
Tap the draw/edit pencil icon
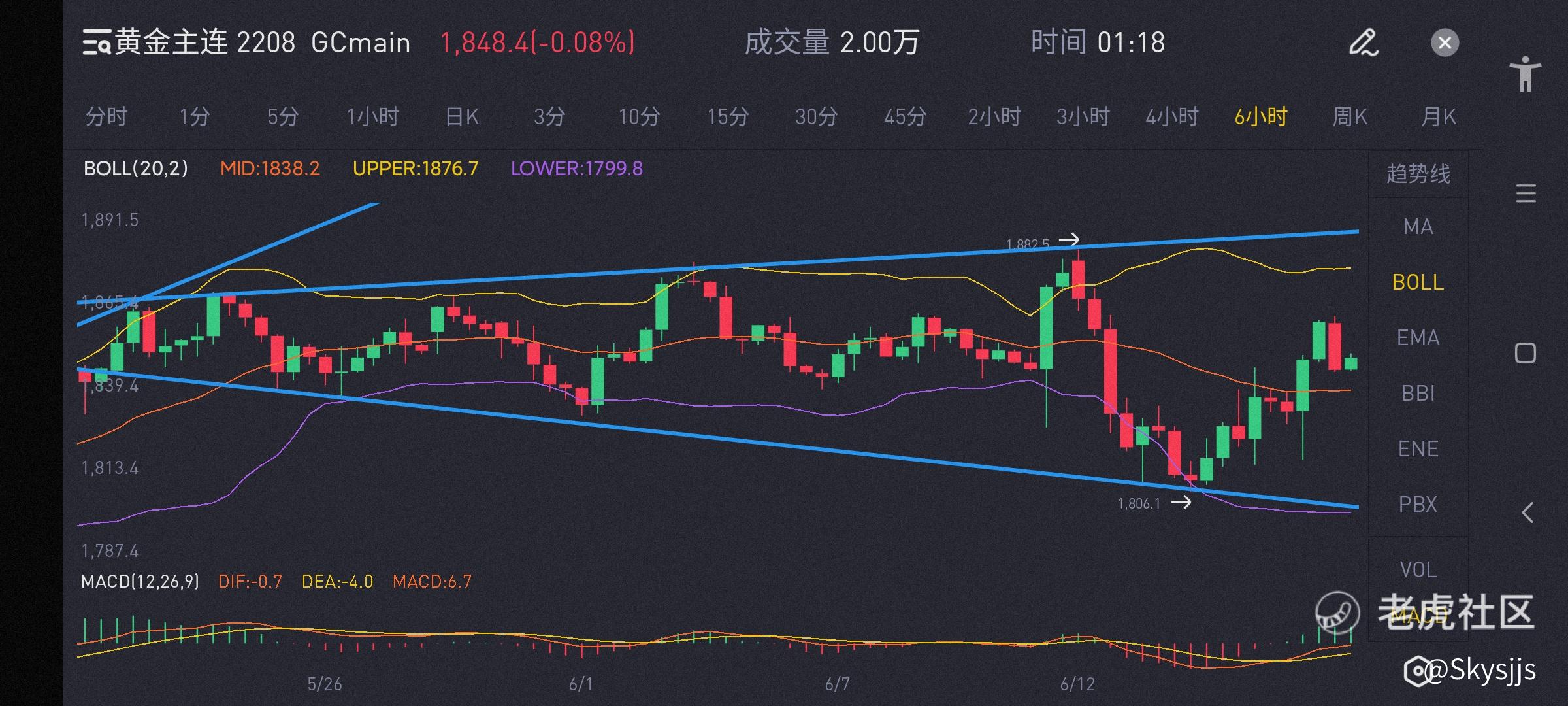tap(1364, 42)
